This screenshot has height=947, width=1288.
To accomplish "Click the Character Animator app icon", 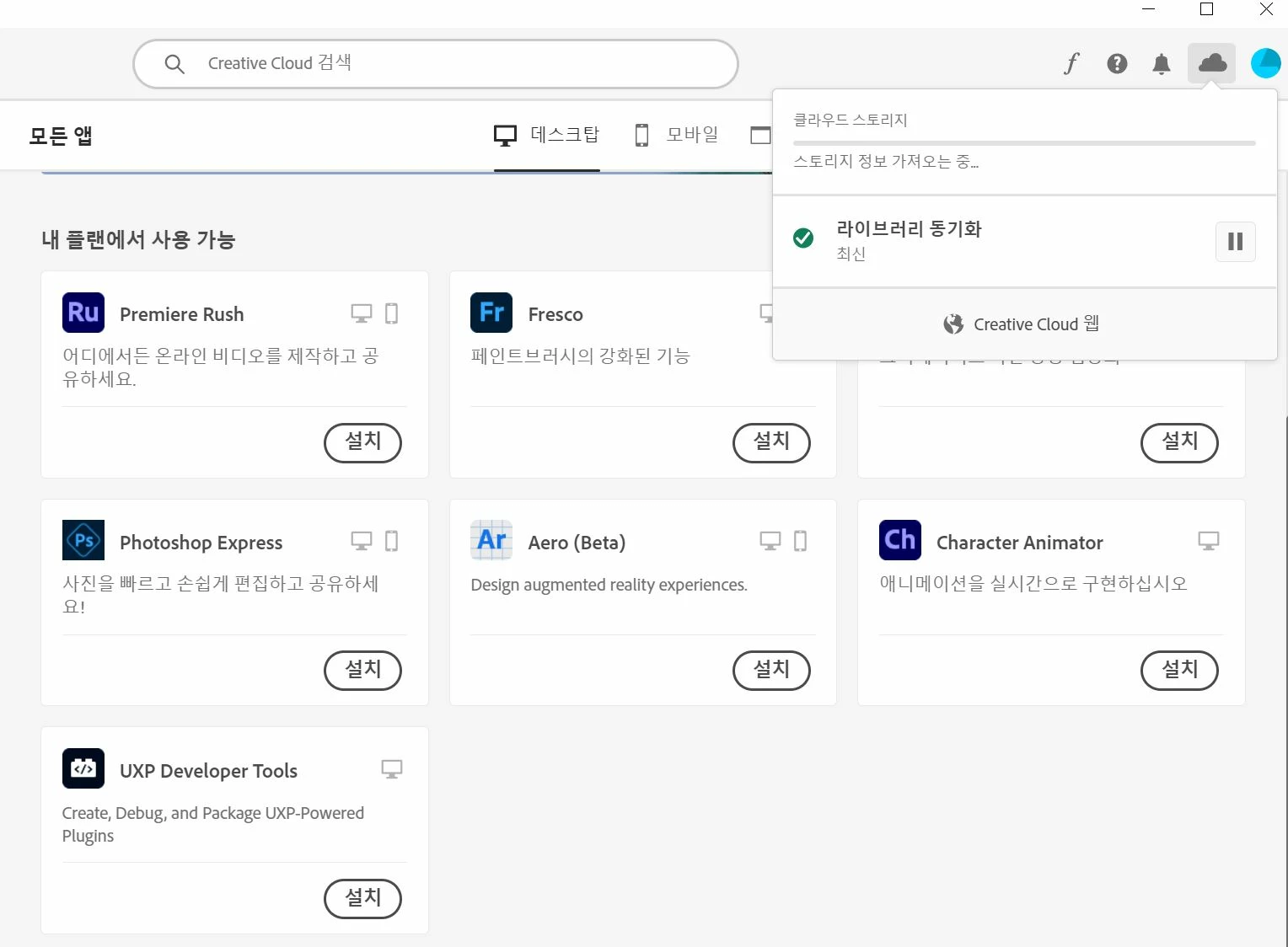I will 900,540.
